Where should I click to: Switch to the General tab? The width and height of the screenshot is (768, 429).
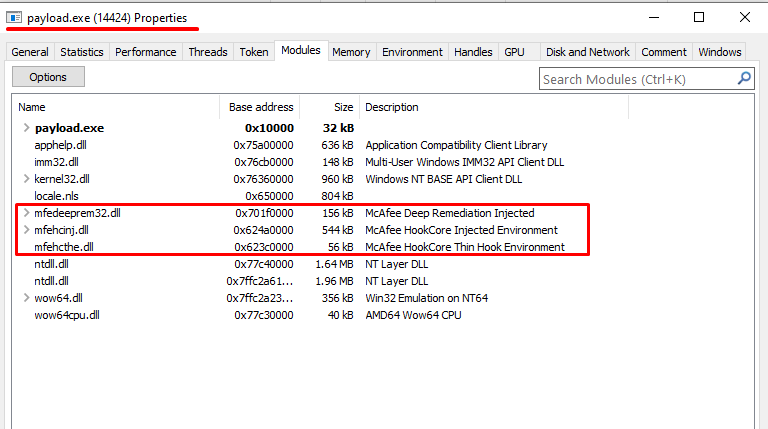tap(30, 52)
